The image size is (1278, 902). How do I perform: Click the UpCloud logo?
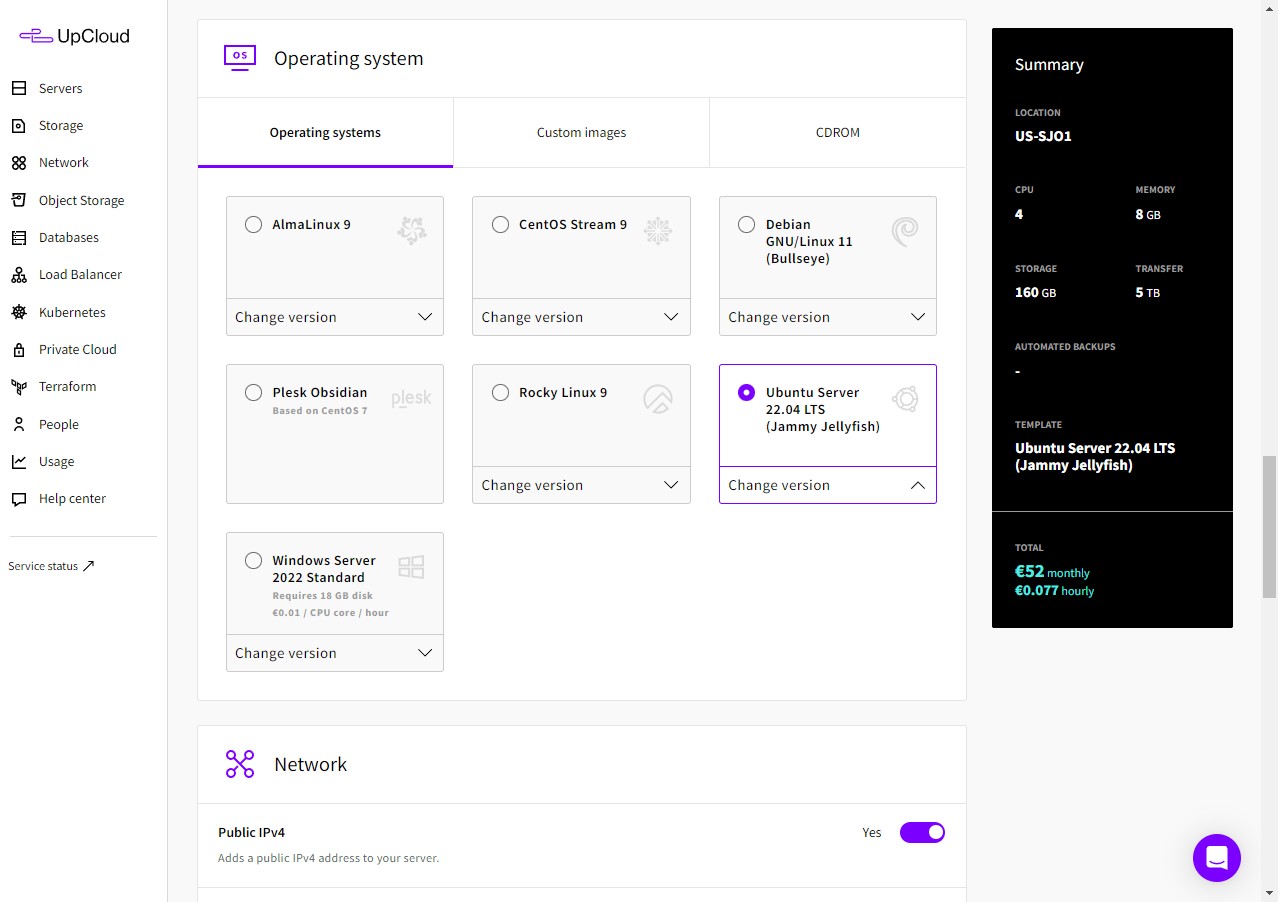pyautogui.click(x=75, y=36)
